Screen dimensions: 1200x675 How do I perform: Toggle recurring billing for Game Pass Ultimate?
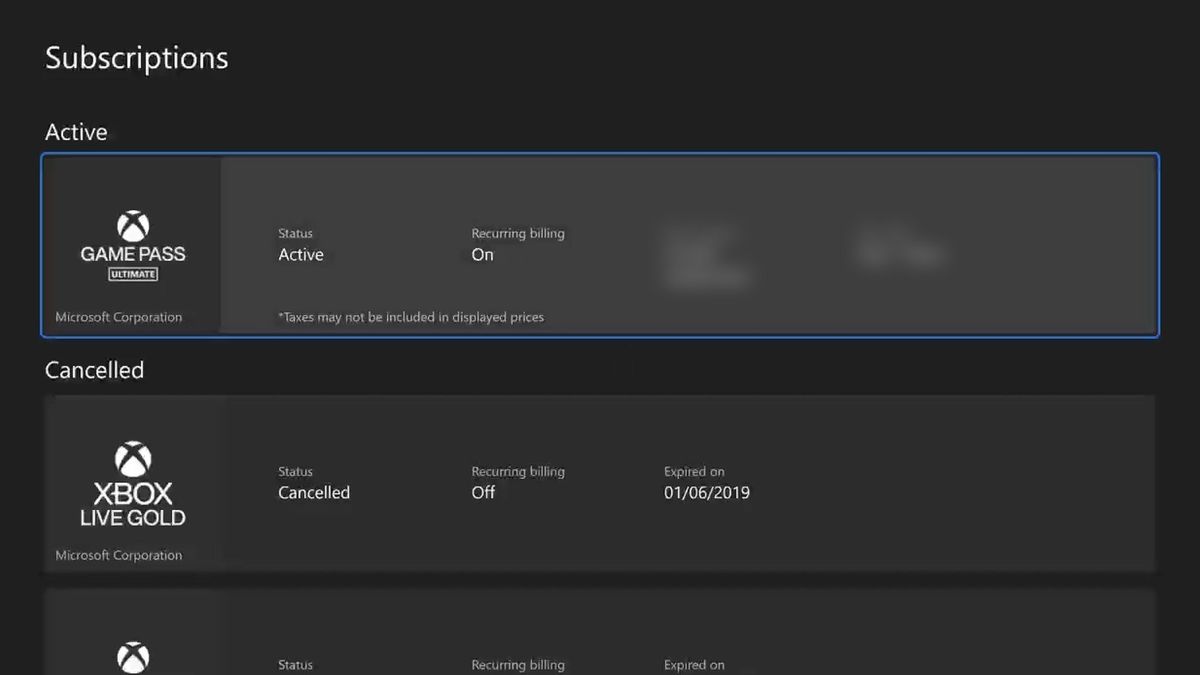pos(482,255)
